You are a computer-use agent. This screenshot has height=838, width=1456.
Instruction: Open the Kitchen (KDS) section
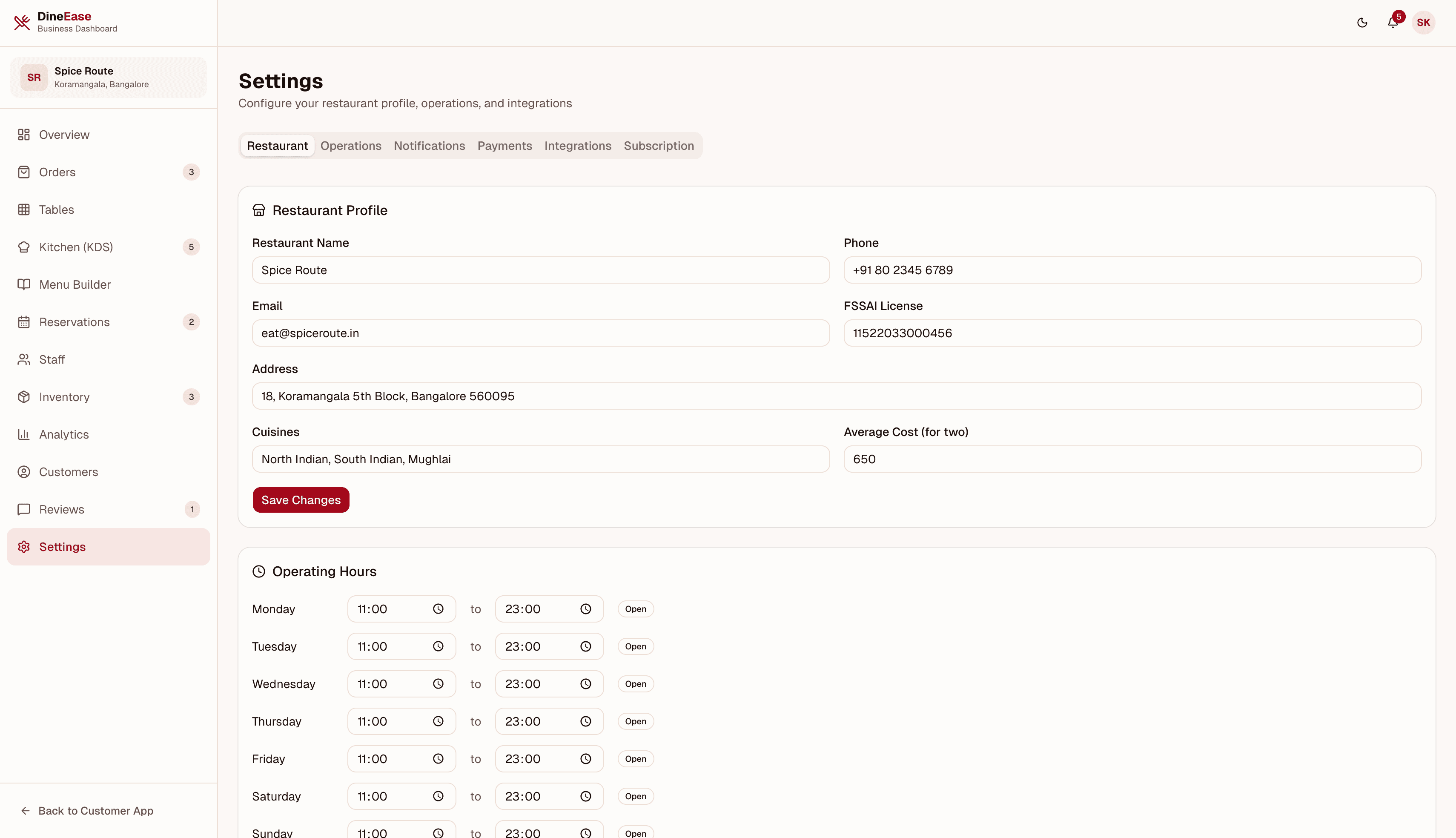[77, 247]
